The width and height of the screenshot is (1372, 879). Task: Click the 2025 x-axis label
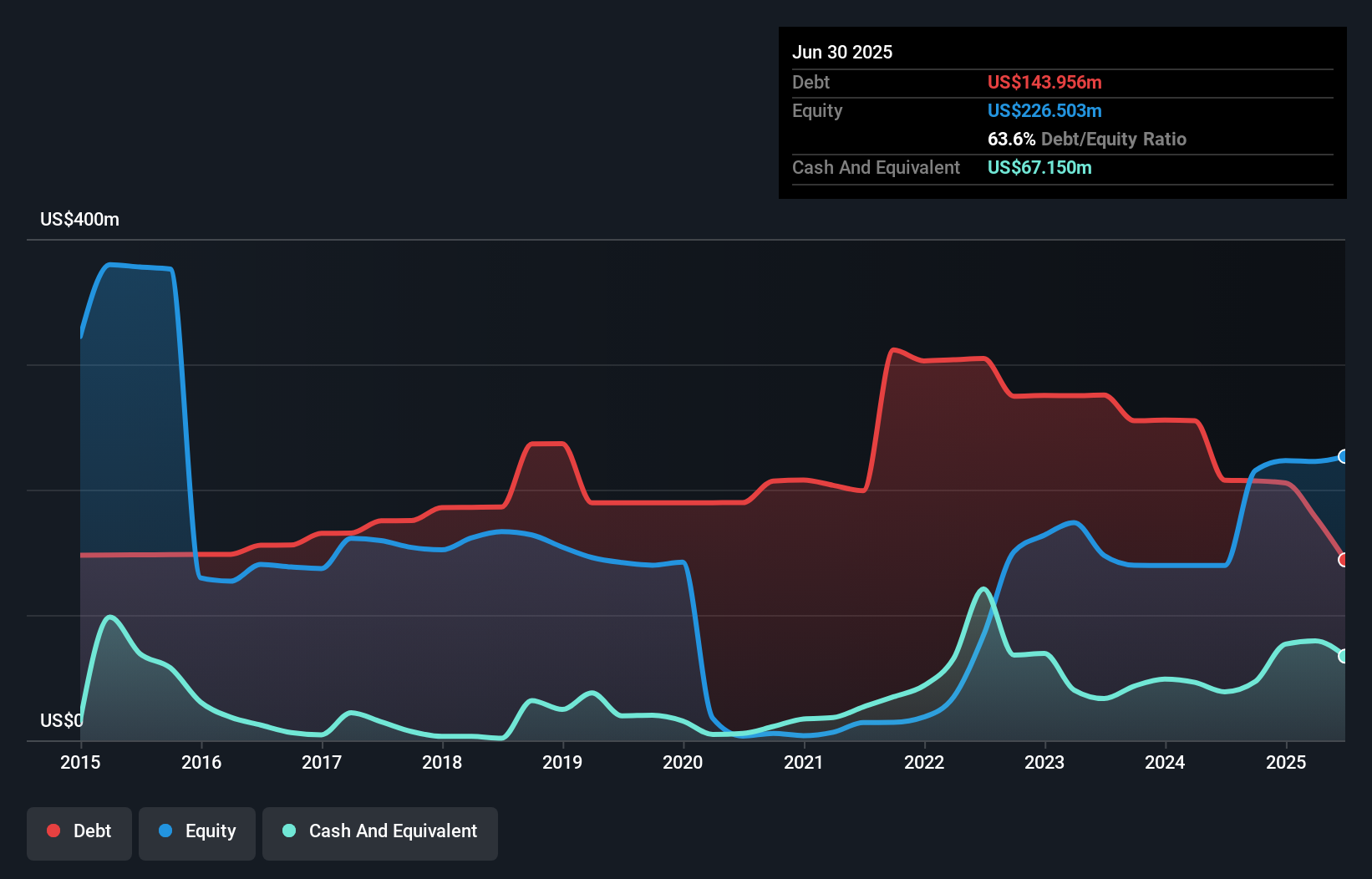[1286, 762]
